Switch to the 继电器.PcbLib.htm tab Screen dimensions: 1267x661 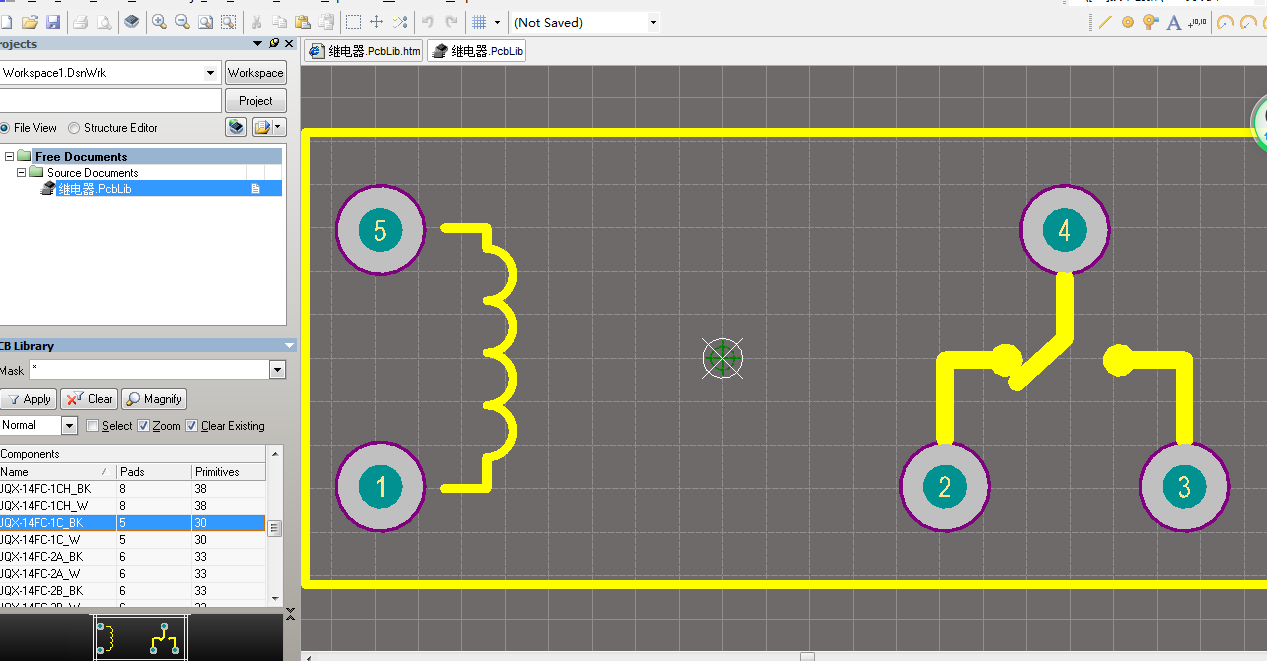click(x=364, y=51)
